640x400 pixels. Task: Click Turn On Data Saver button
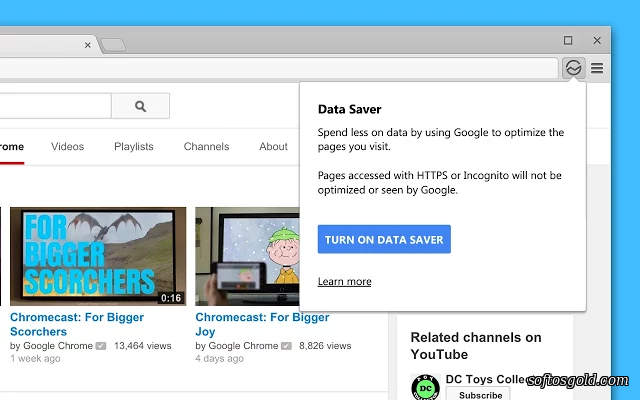coord(384,239)
